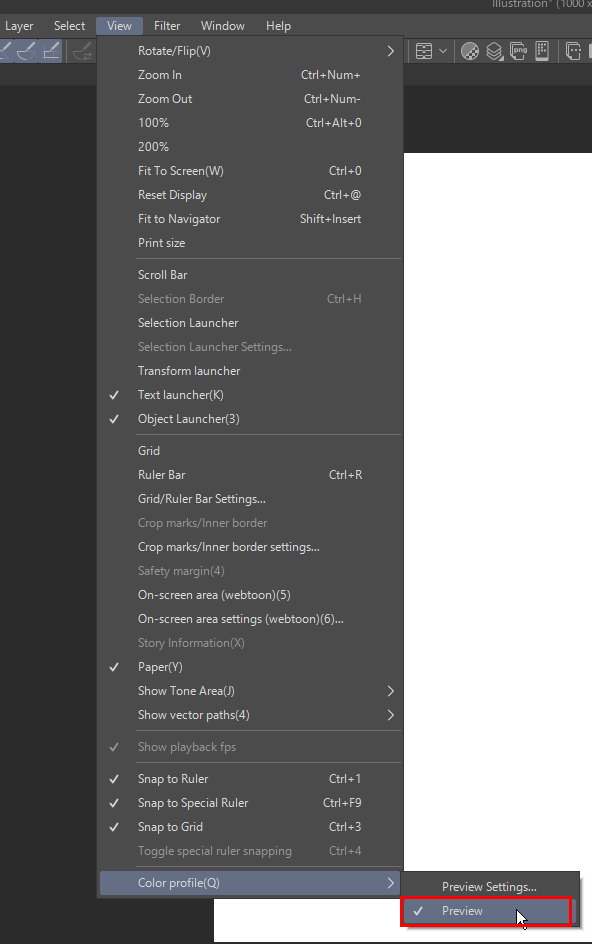Set view zoom to 200%
Image resolution: width=592 pixels, height=944 pixels.
coord(251,147)
